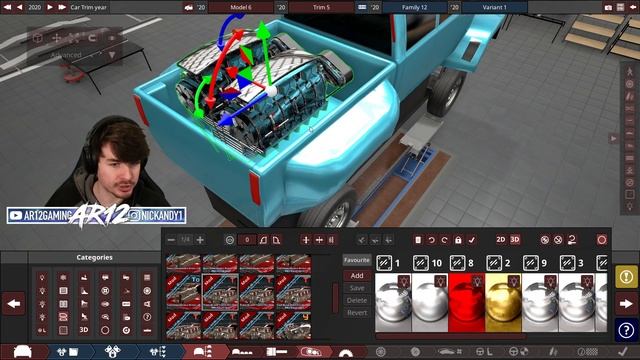Select the gold material swatch
640x360 pixels.
[x=503, y=302]
